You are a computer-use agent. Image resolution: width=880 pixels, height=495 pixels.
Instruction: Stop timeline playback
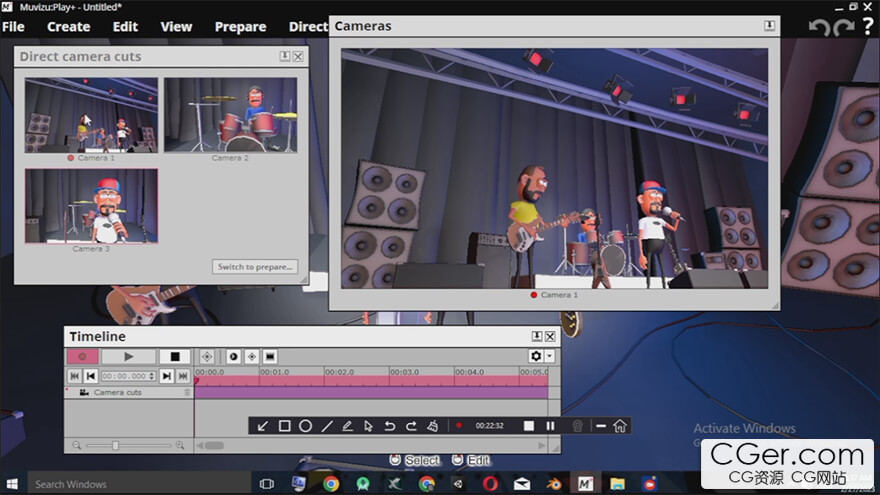(x=175, y=356)
